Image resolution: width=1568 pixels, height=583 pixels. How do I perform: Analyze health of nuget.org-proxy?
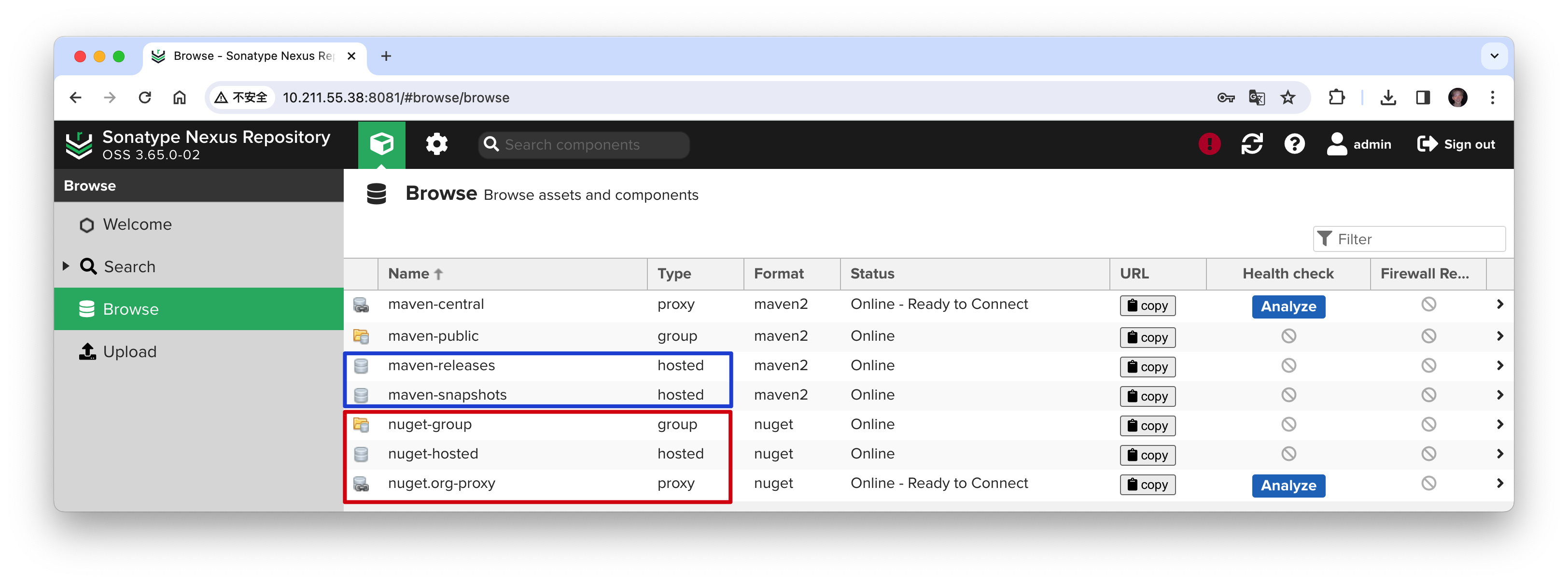1288,485
